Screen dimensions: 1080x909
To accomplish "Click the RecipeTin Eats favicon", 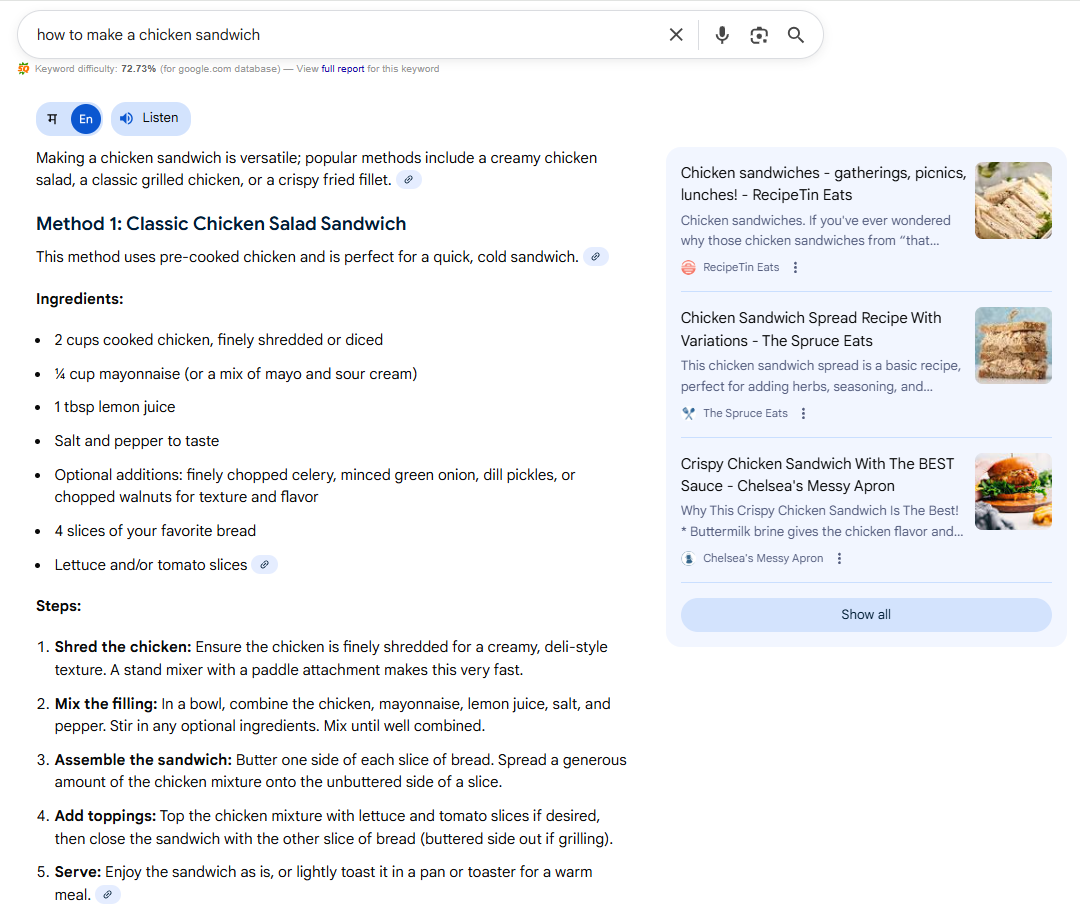I will (x=687, y=267).
